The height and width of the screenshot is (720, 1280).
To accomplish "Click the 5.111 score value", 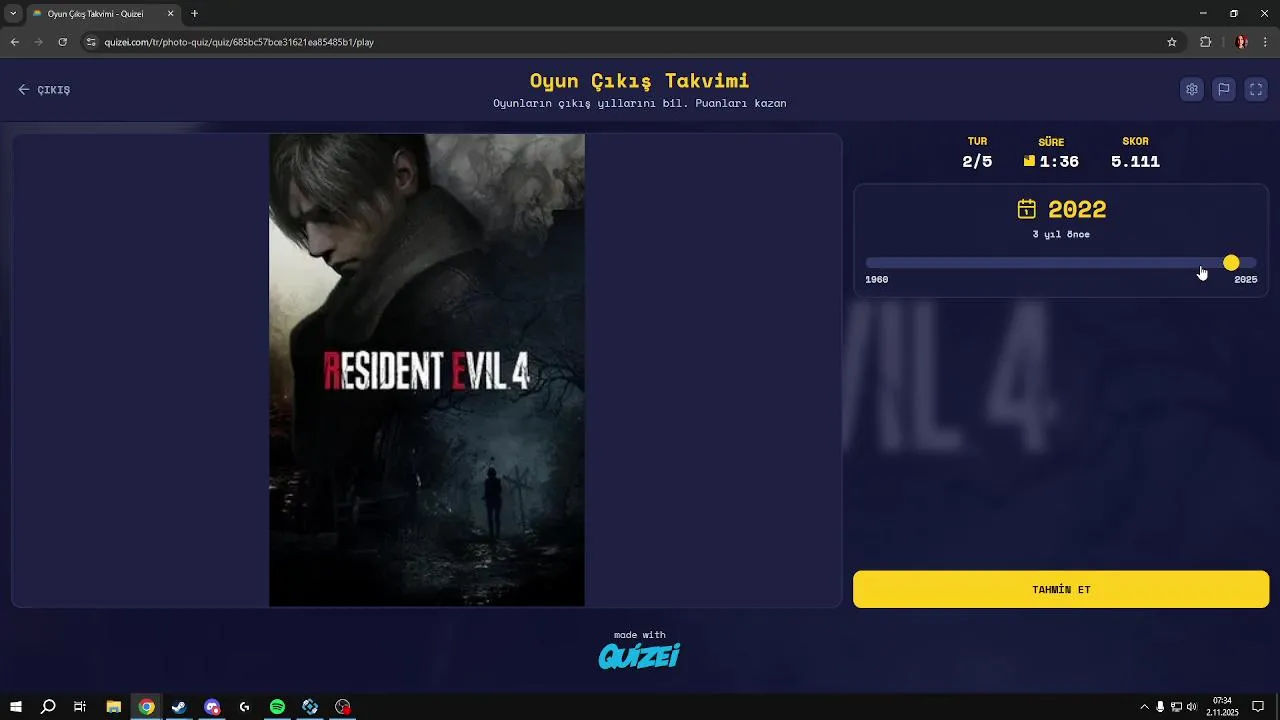I will (x=1135, y=162).
